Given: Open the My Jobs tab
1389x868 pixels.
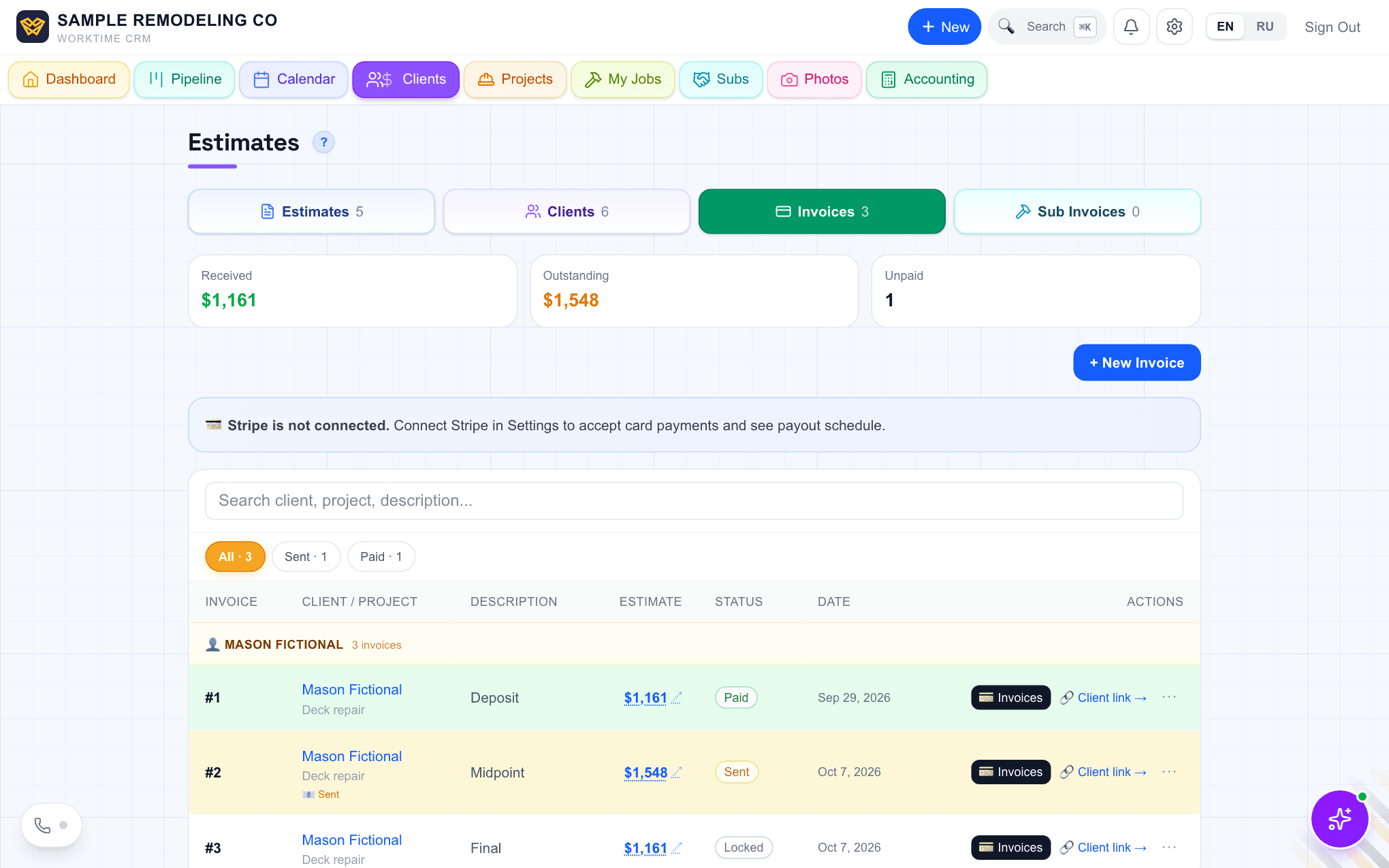Looking at the screenshot, I should (623, 80).
